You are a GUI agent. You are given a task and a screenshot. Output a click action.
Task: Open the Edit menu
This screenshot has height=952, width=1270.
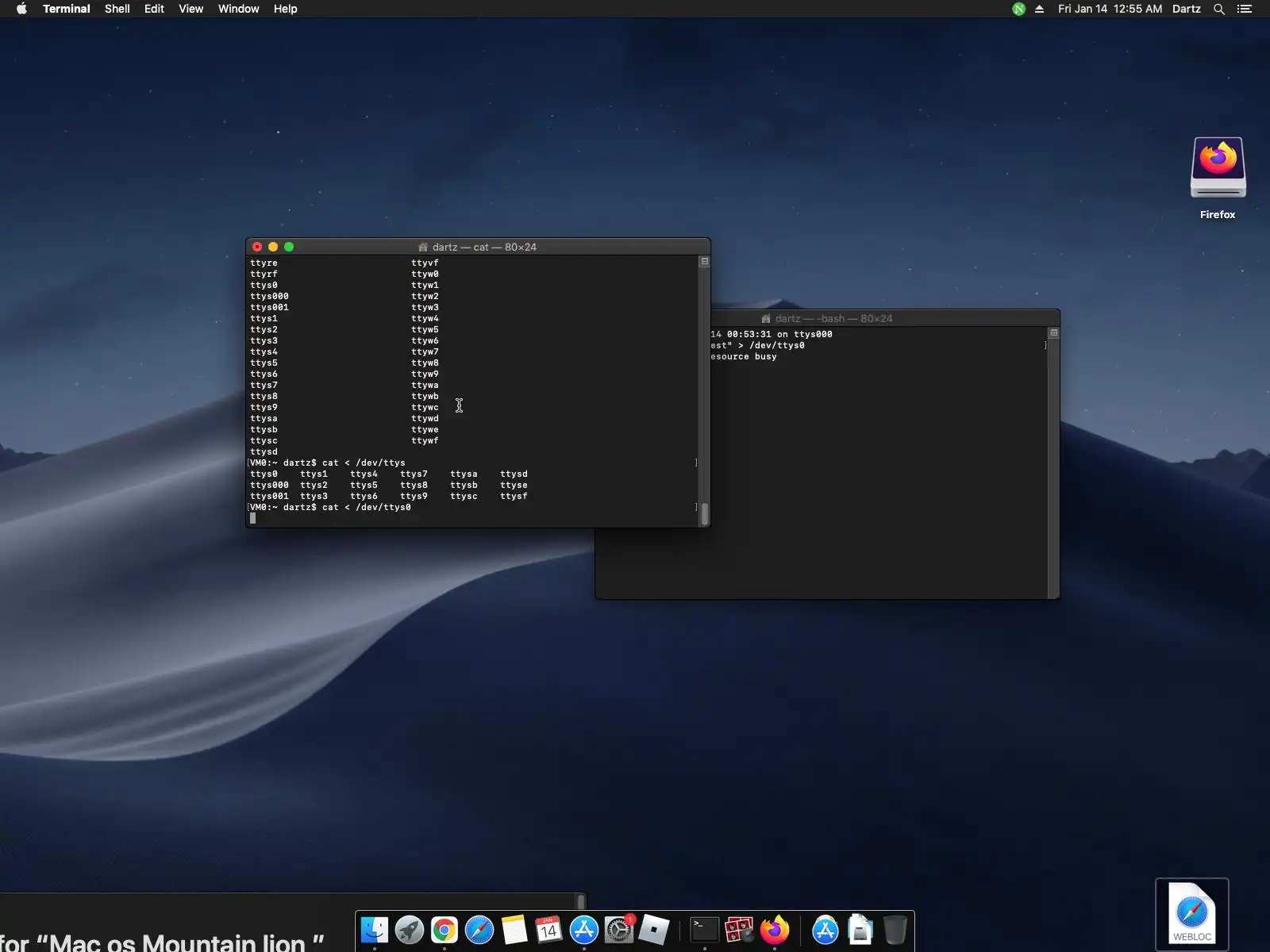[154, 9]
